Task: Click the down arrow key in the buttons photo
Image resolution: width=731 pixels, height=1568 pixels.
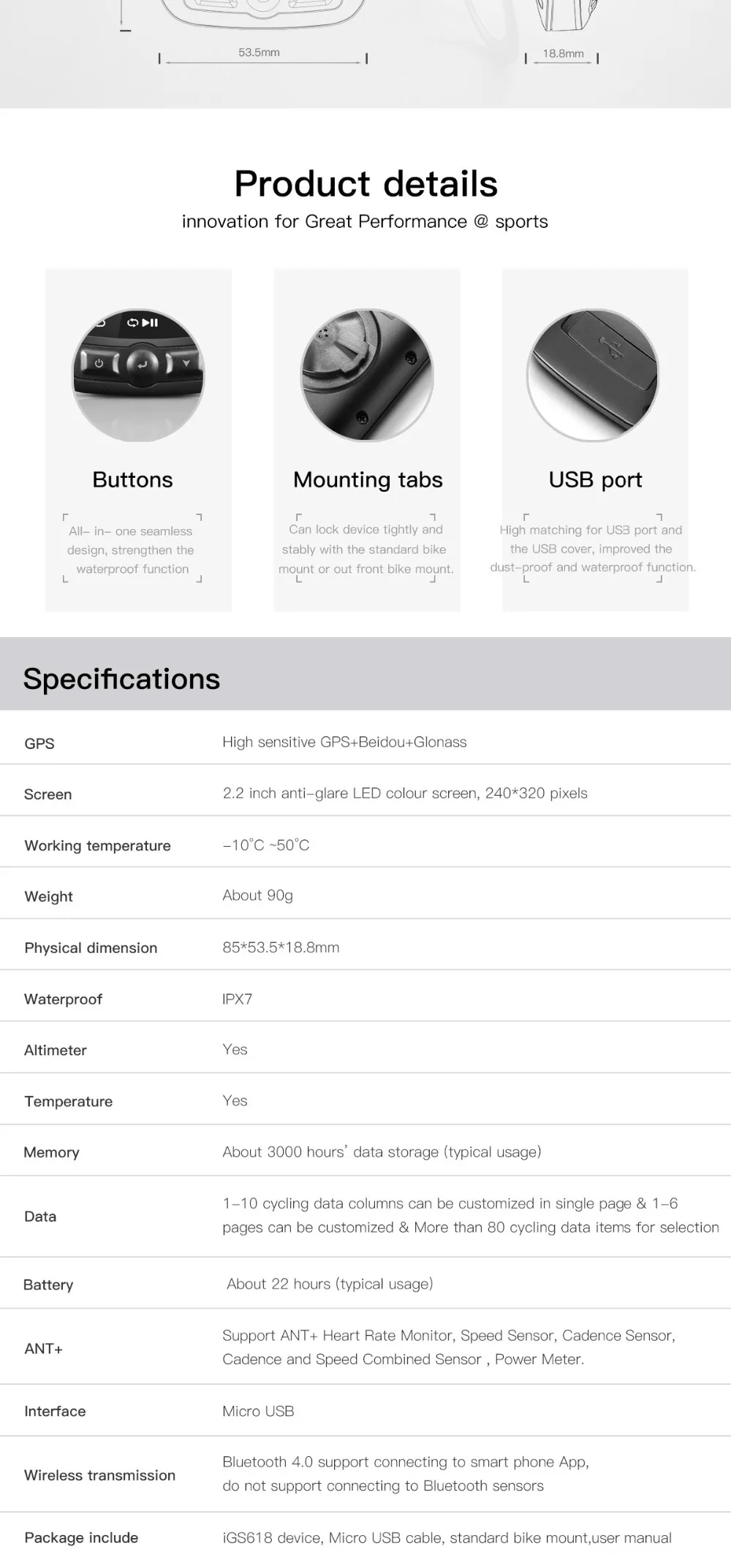Action: point(186,362)
